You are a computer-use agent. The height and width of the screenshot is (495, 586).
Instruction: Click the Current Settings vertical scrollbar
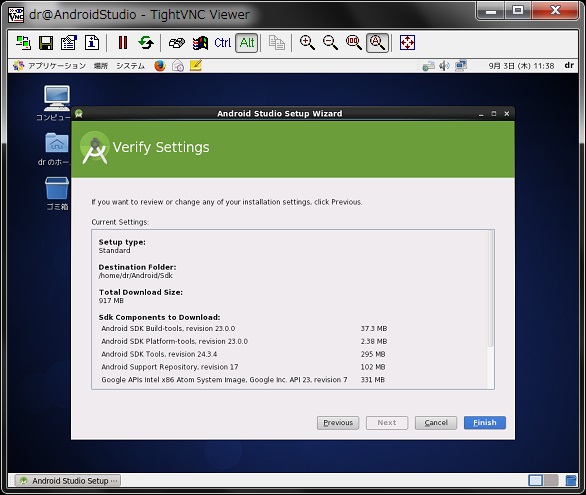pyautogui.click(x=491, y=309)
